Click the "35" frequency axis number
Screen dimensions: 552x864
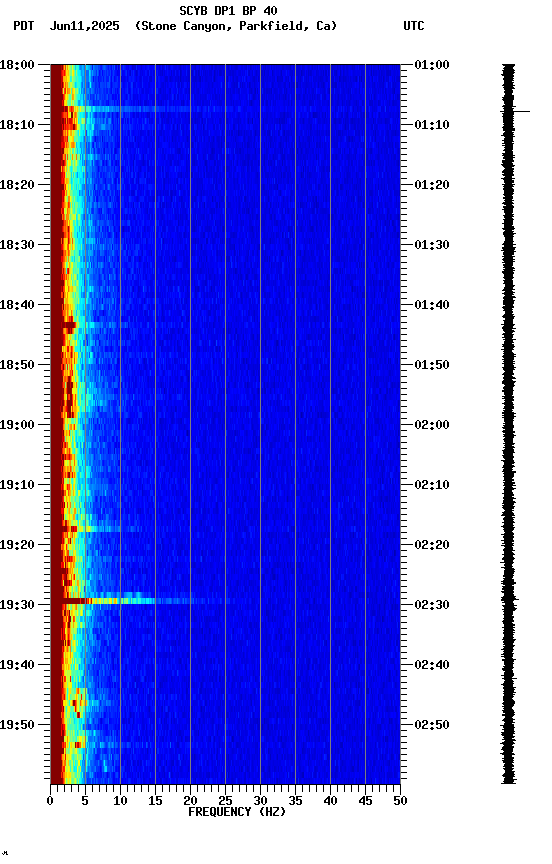pos(295,801)
